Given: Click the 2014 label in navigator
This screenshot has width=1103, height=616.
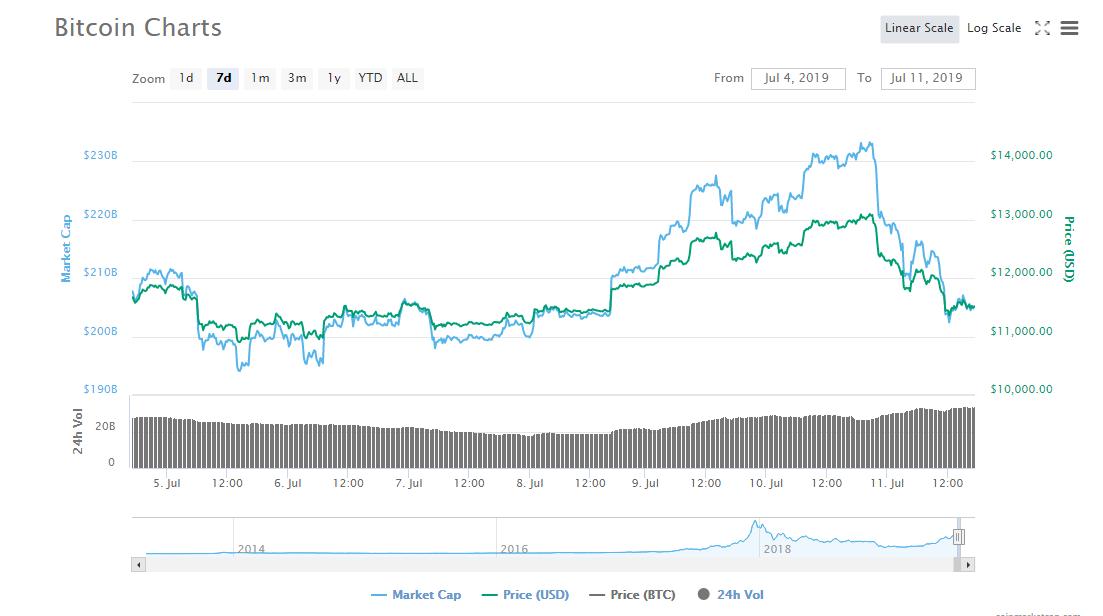Looking at the screenshot, I should [x=251, y=549].
